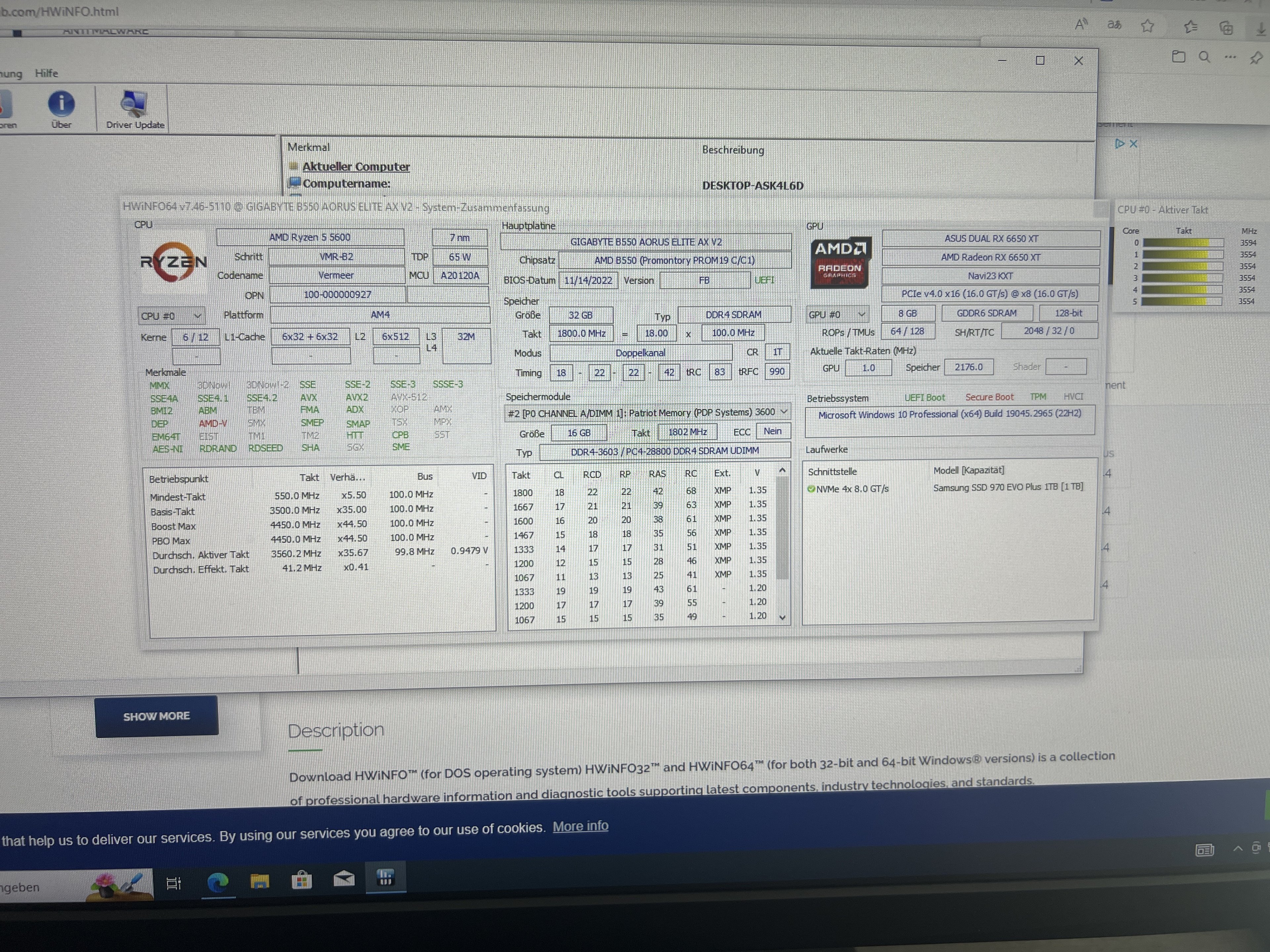Close the ad with X icon
The height and width of the screenshot is (952, 1270).
click(1133, 144)
